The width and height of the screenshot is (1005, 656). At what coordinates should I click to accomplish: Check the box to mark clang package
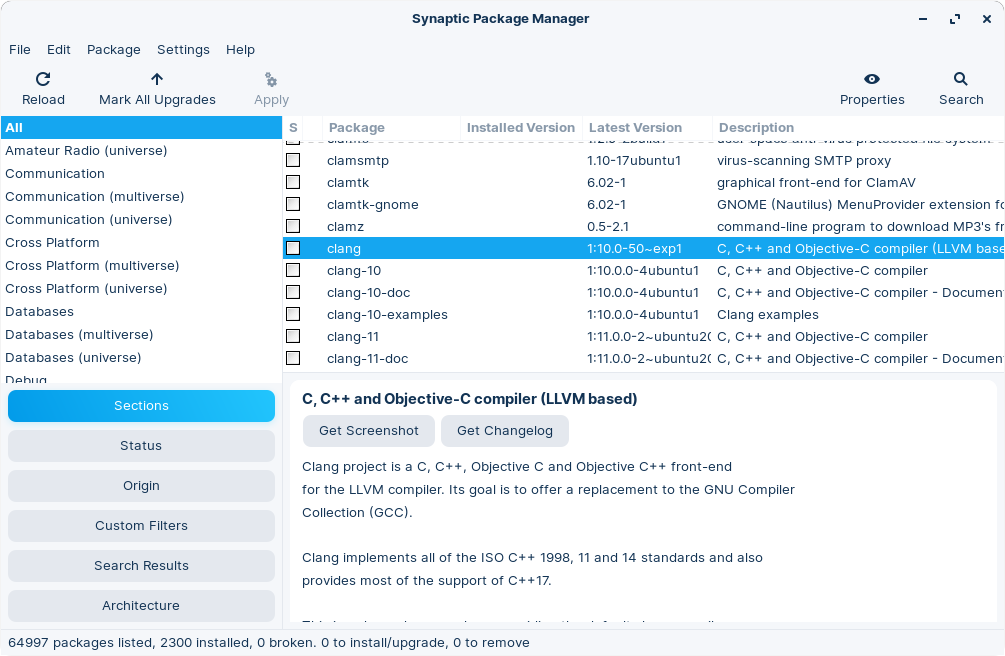pos(293,248)
